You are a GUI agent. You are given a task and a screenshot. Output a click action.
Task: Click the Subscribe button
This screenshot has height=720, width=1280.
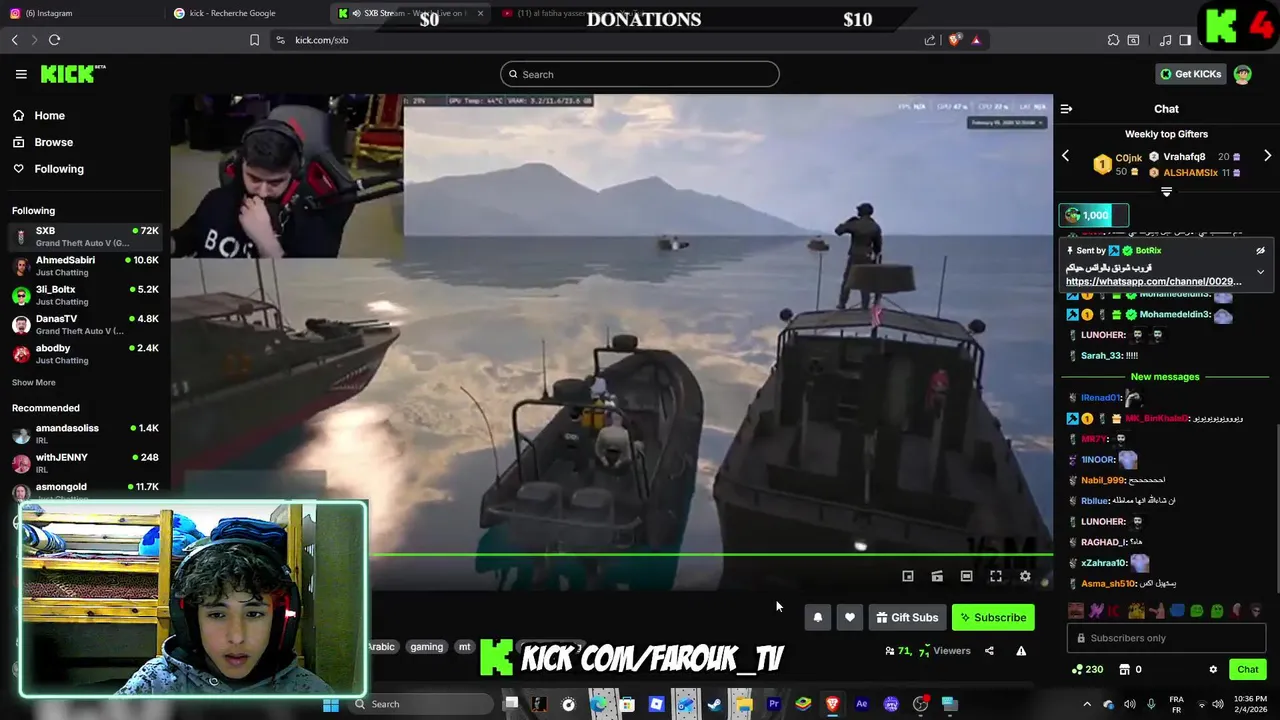click(993, 617)
